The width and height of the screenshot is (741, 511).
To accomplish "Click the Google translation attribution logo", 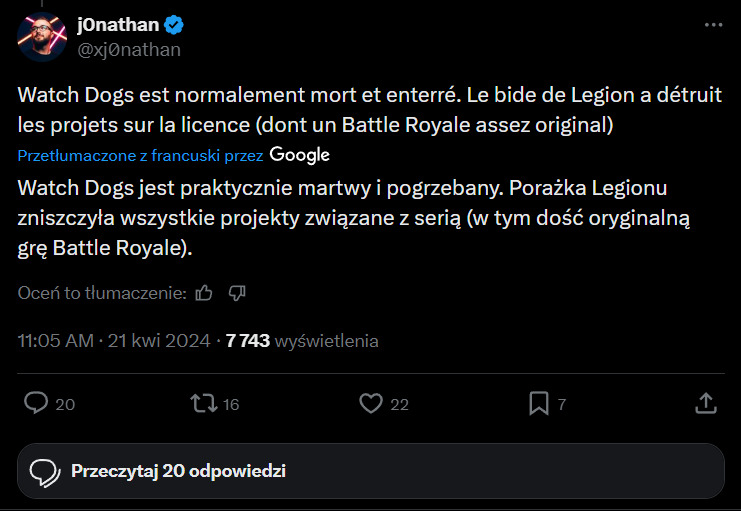I will point(299,155).
